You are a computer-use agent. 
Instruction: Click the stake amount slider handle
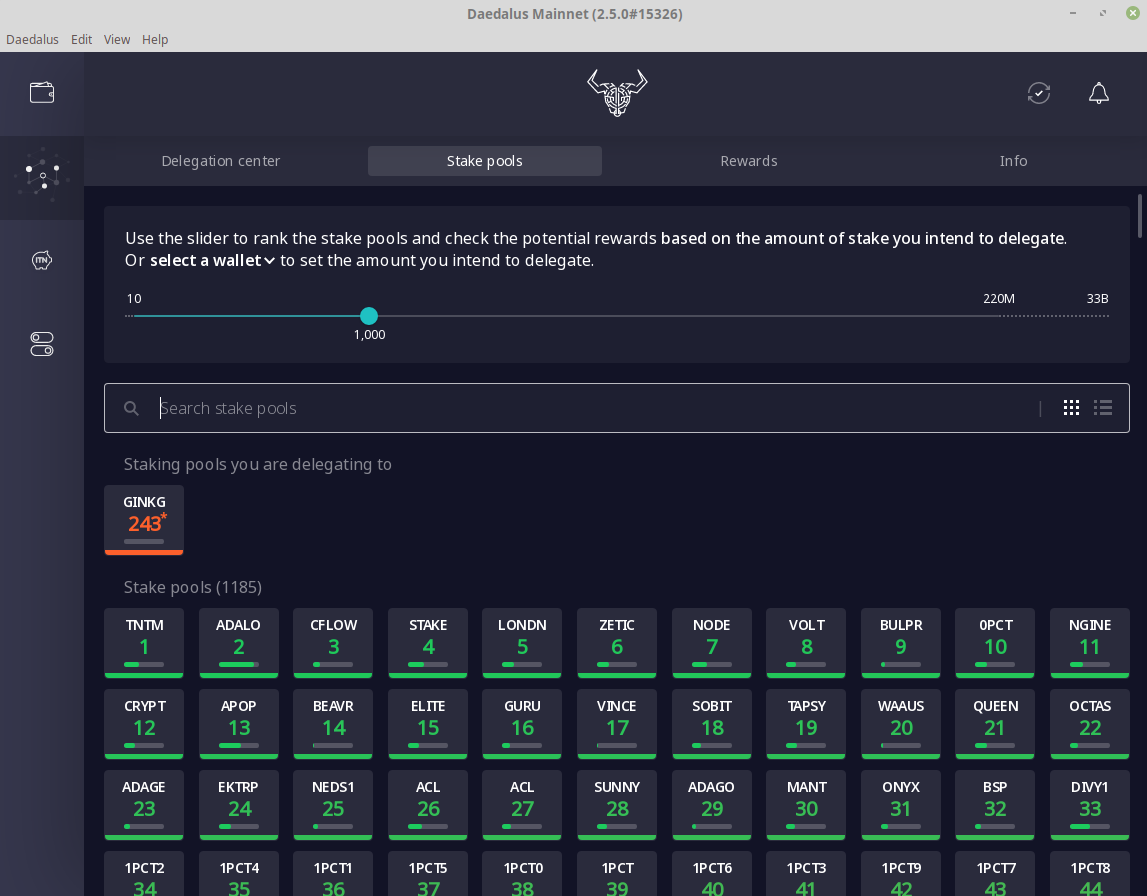[x=369, y=316]
